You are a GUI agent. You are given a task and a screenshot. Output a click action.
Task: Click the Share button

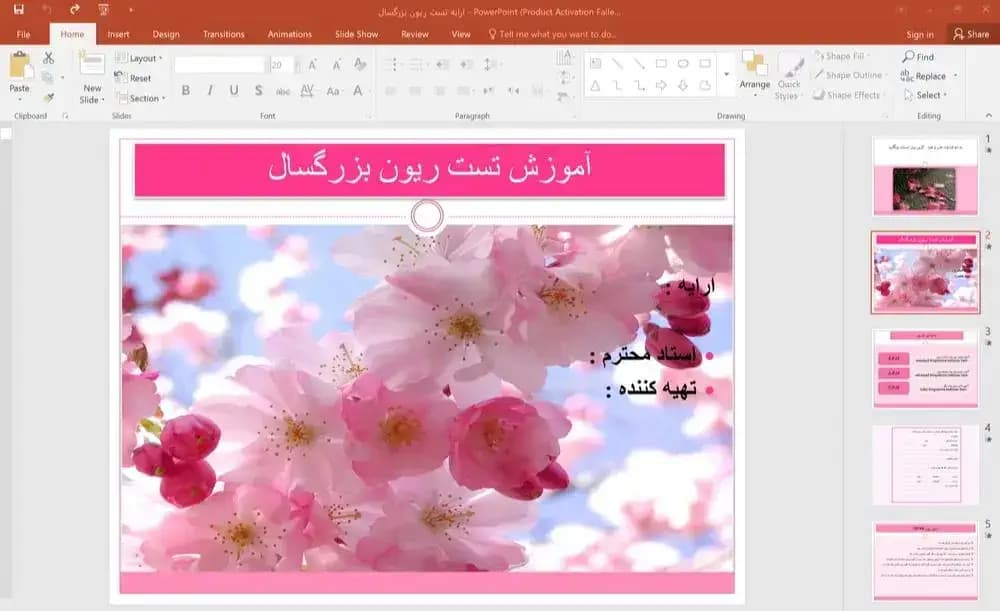pyautogui.click(x=971, y=34)
